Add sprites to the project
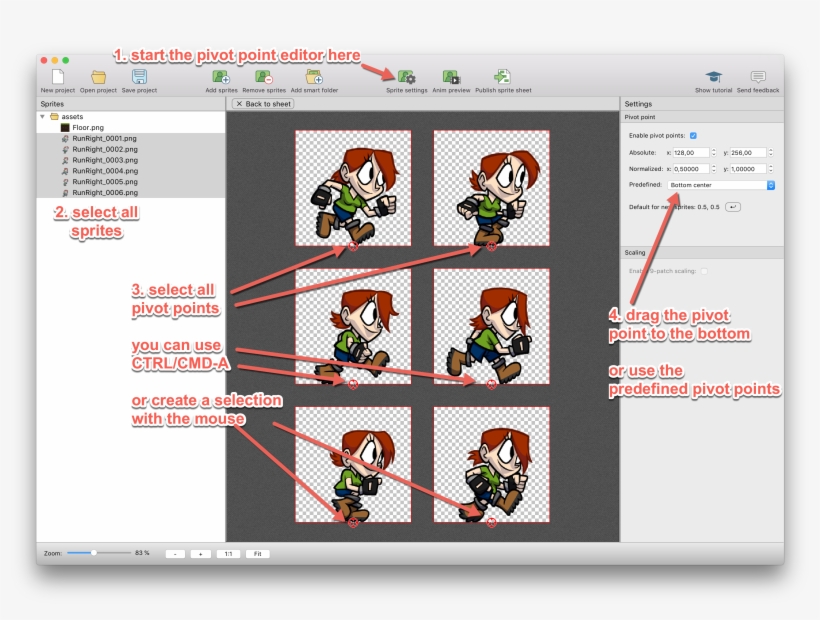The image size is (820, 620). click(x=220, y=76)
